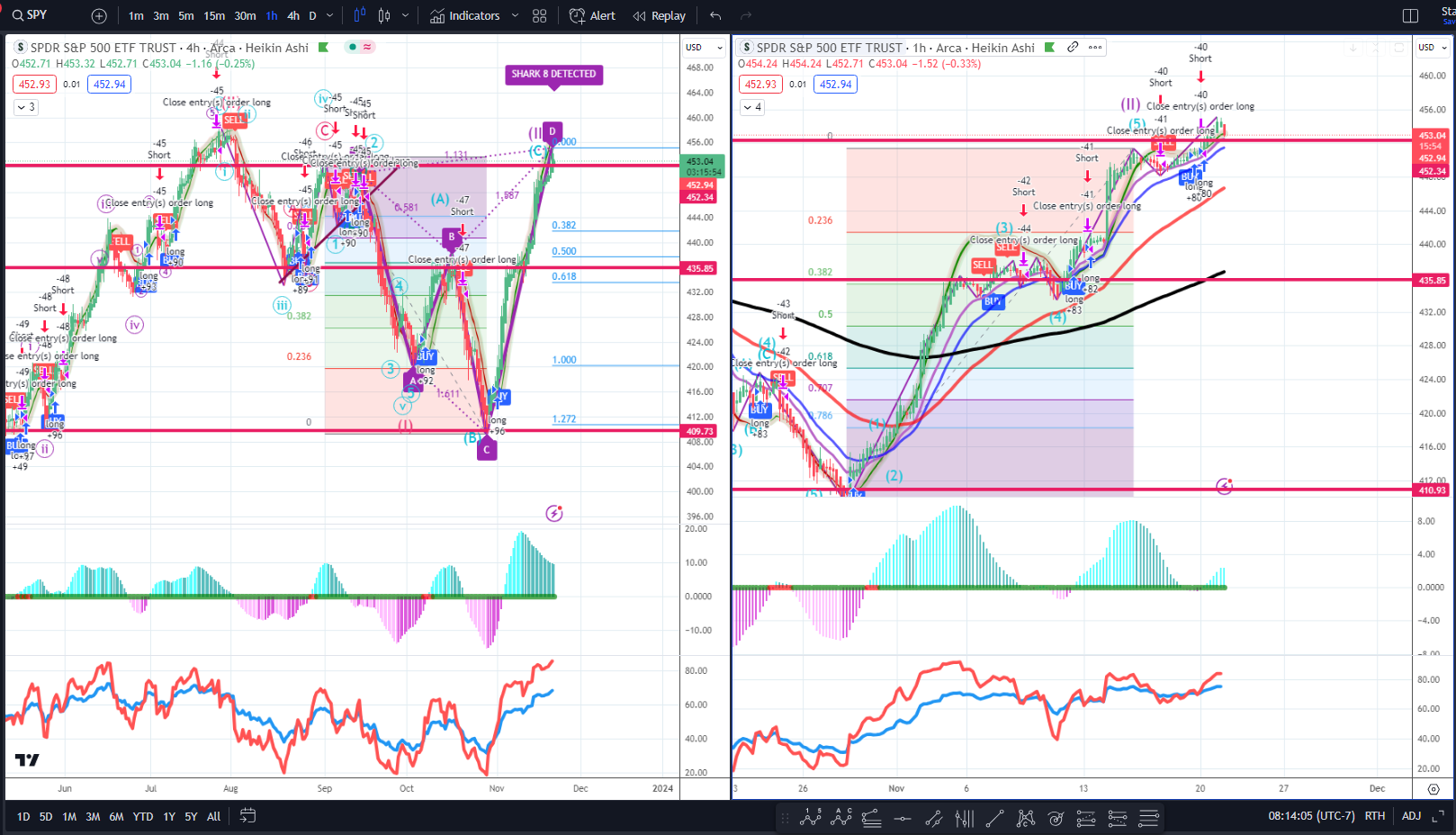This screenshot has width=1456, height=835.
Task: Start bar Replay mode
Action: click(x=660, y=16)
